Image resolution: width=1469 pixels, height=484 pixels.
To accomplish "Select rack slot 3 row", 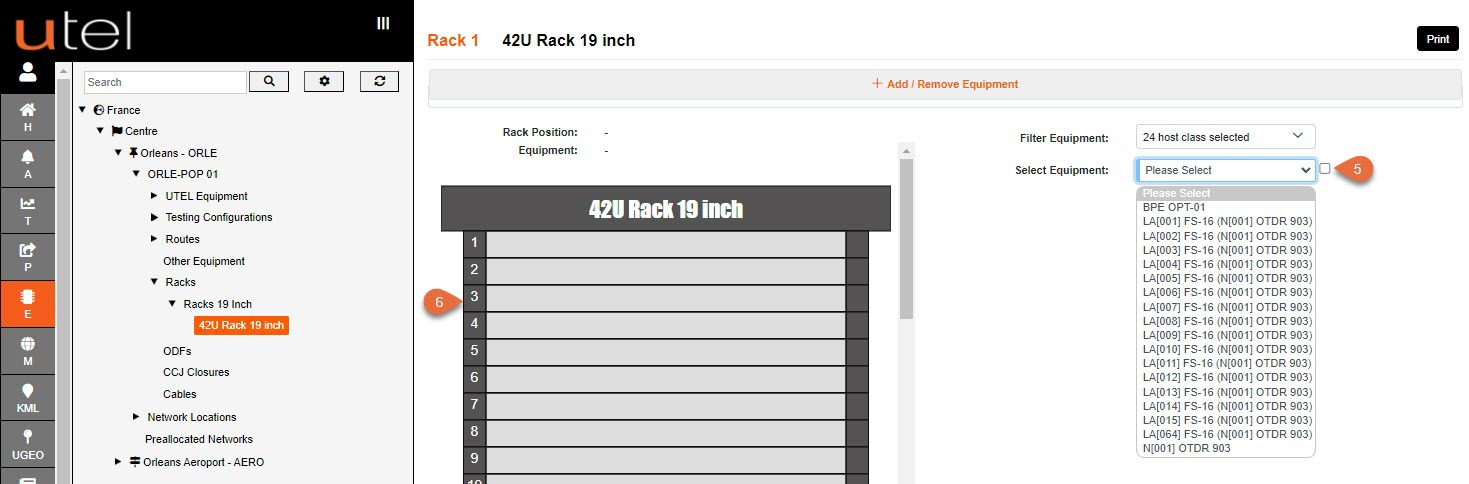I will (x=666, y=297).
